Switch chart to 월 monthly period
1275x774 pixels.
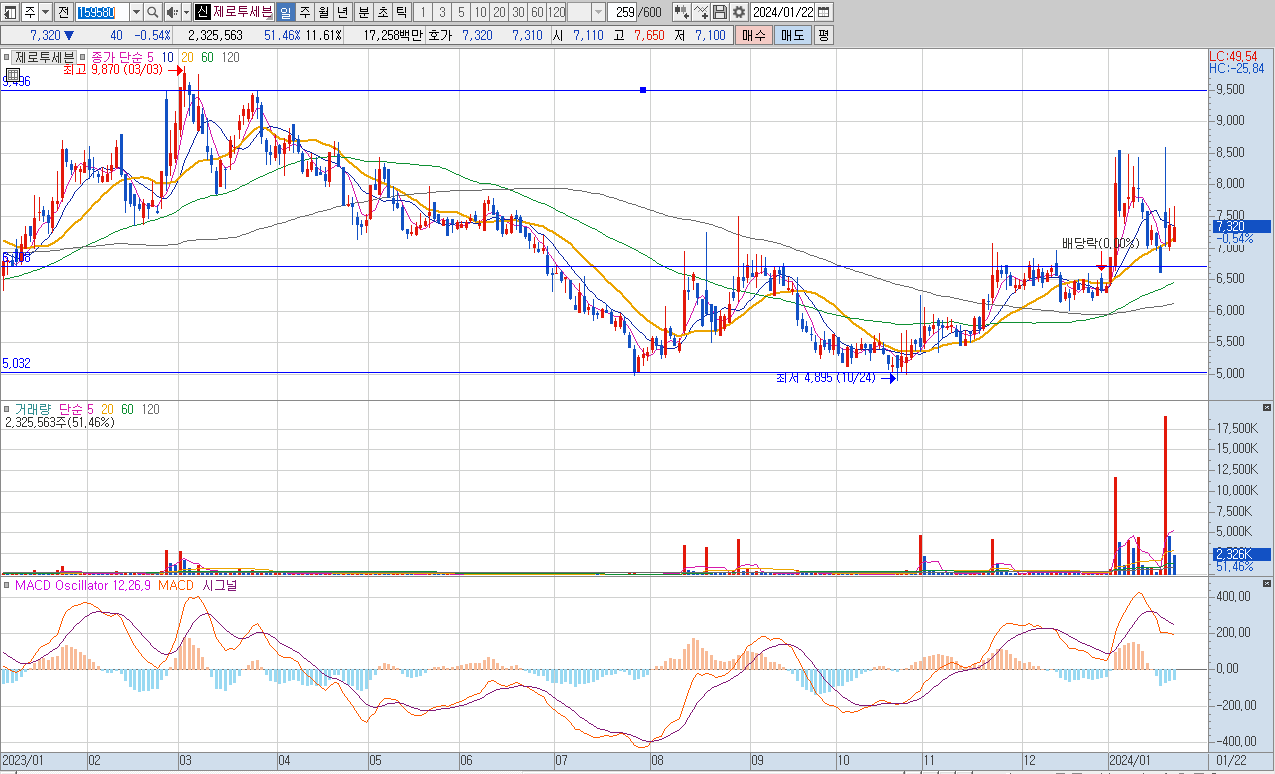pyautogui.click(x=323, y=12)
